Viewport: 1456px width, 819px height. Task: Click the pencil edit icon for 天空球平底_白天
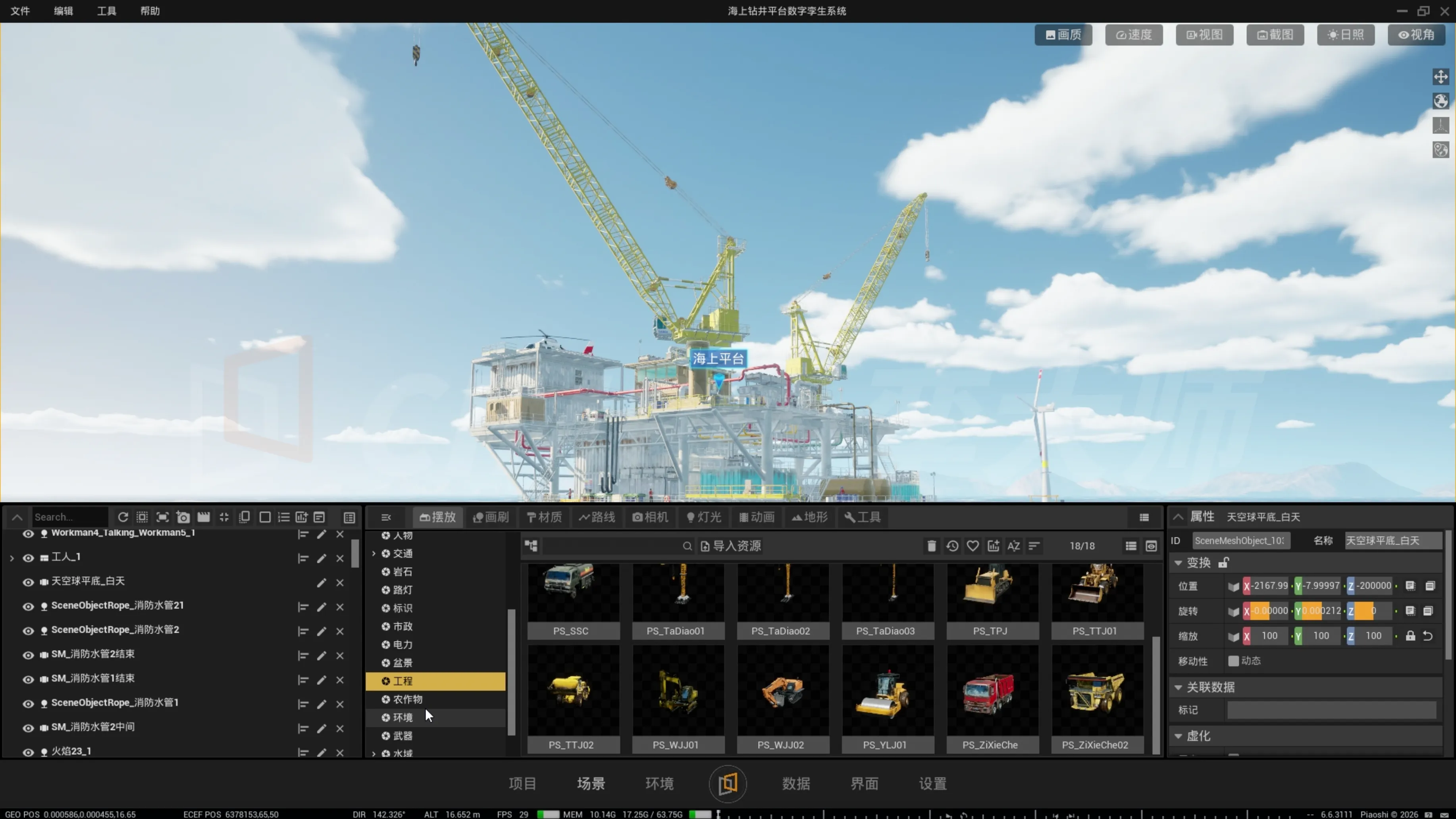point(321,582)
